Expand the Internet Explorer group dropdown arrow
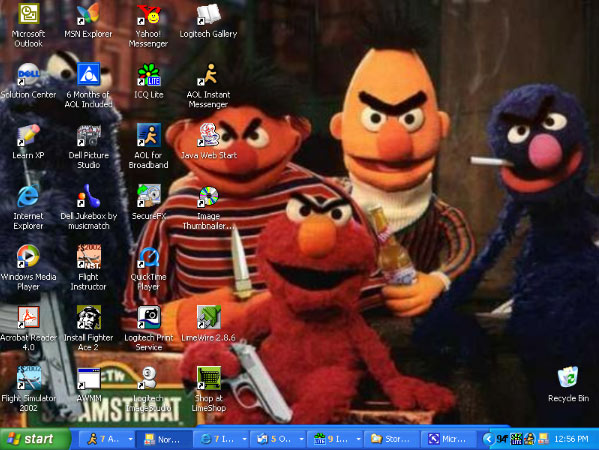The image size is (599, 450). point(244,439)
